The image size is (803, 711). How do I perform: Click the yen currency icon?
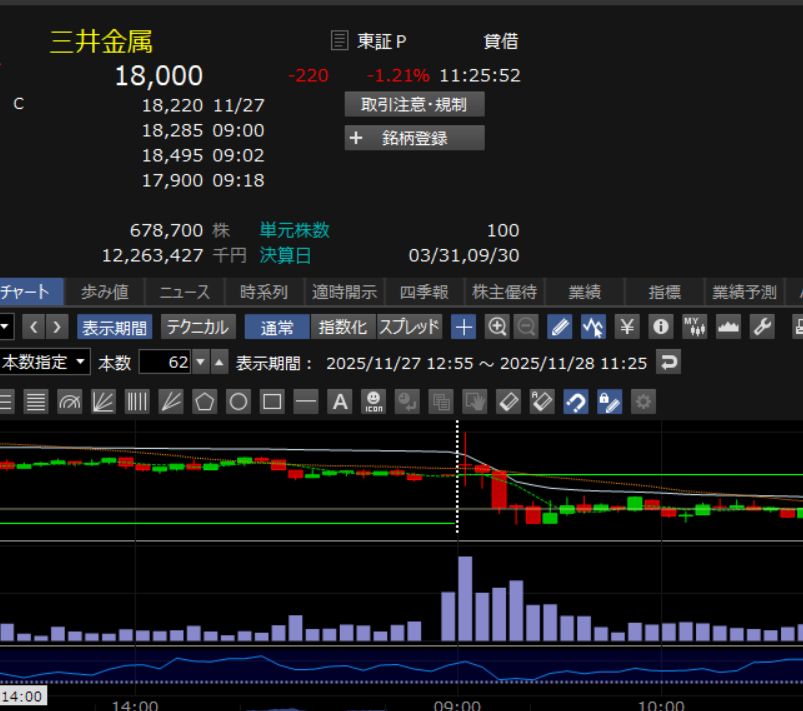627,326
